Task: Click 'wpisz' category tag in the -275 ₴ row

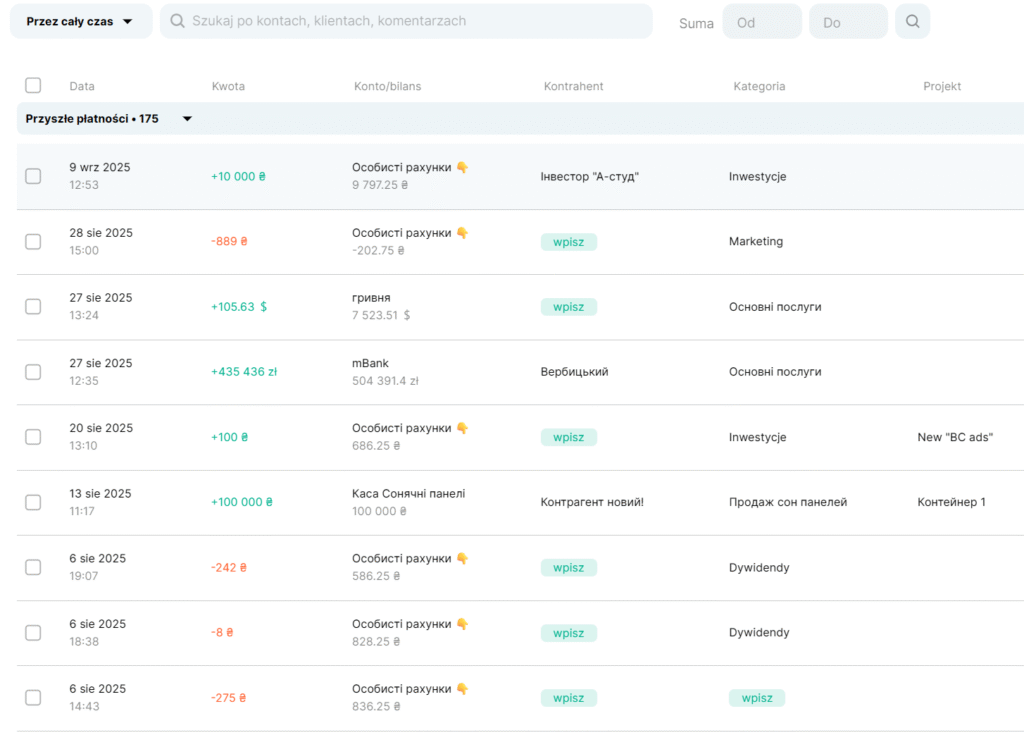Action: tap(756, 698)
